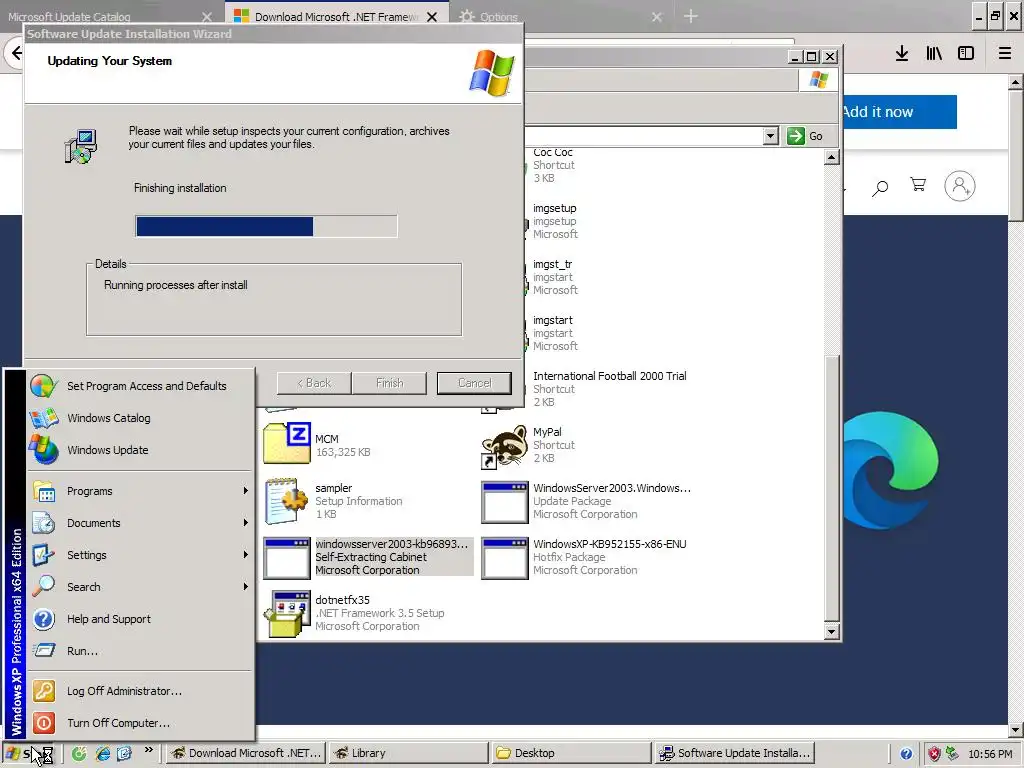Click the browser back arrow button
This screenshot has height=768, width=1024.
[16, 53]
